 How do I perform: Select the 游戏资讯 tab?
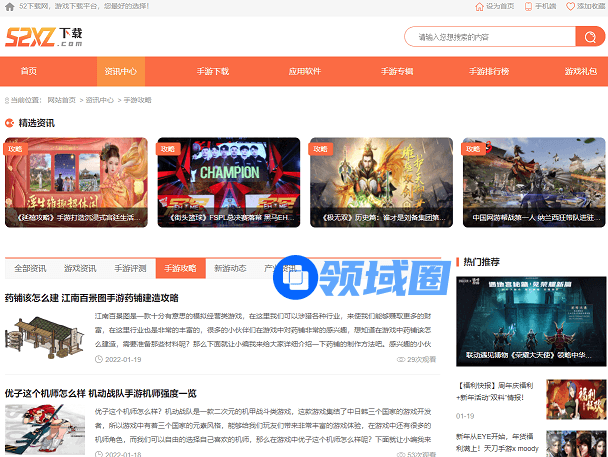coord(80,268)
